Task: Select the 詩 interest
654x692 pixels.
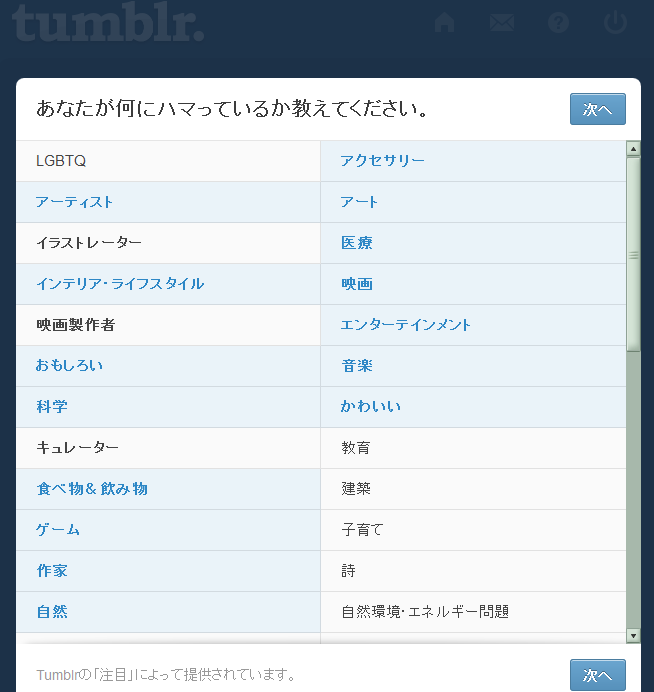Action: tap(473, 572)
